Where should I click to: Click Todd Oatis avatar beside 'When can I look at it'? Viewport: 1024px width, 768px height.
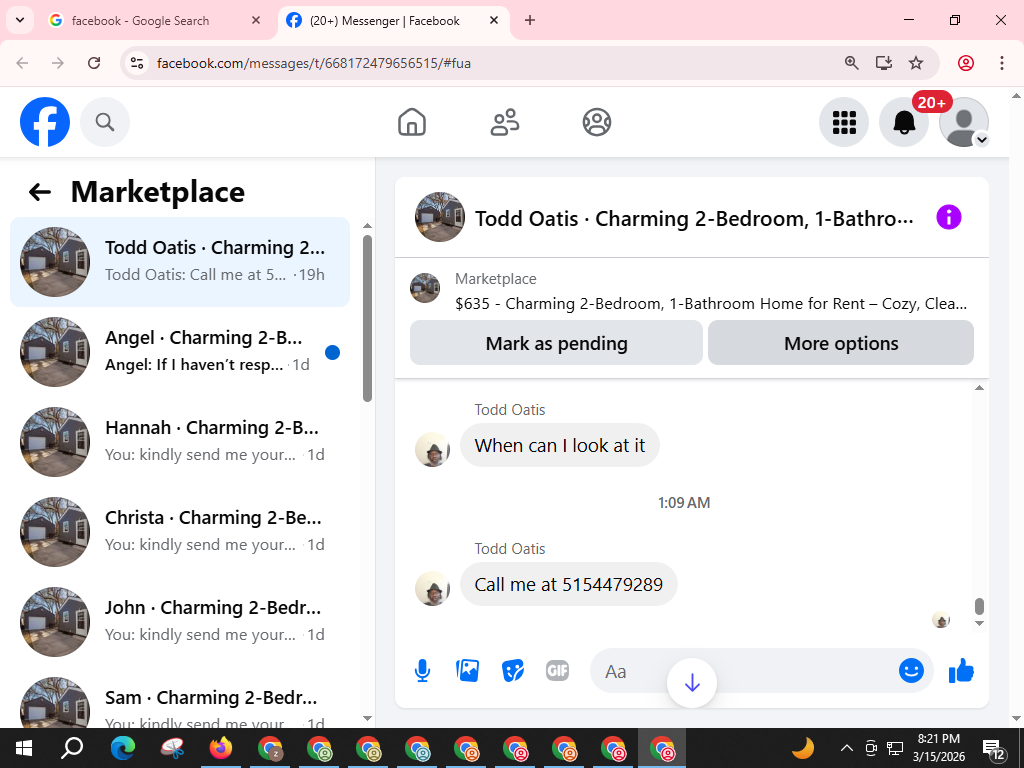[x=432, y=449]
